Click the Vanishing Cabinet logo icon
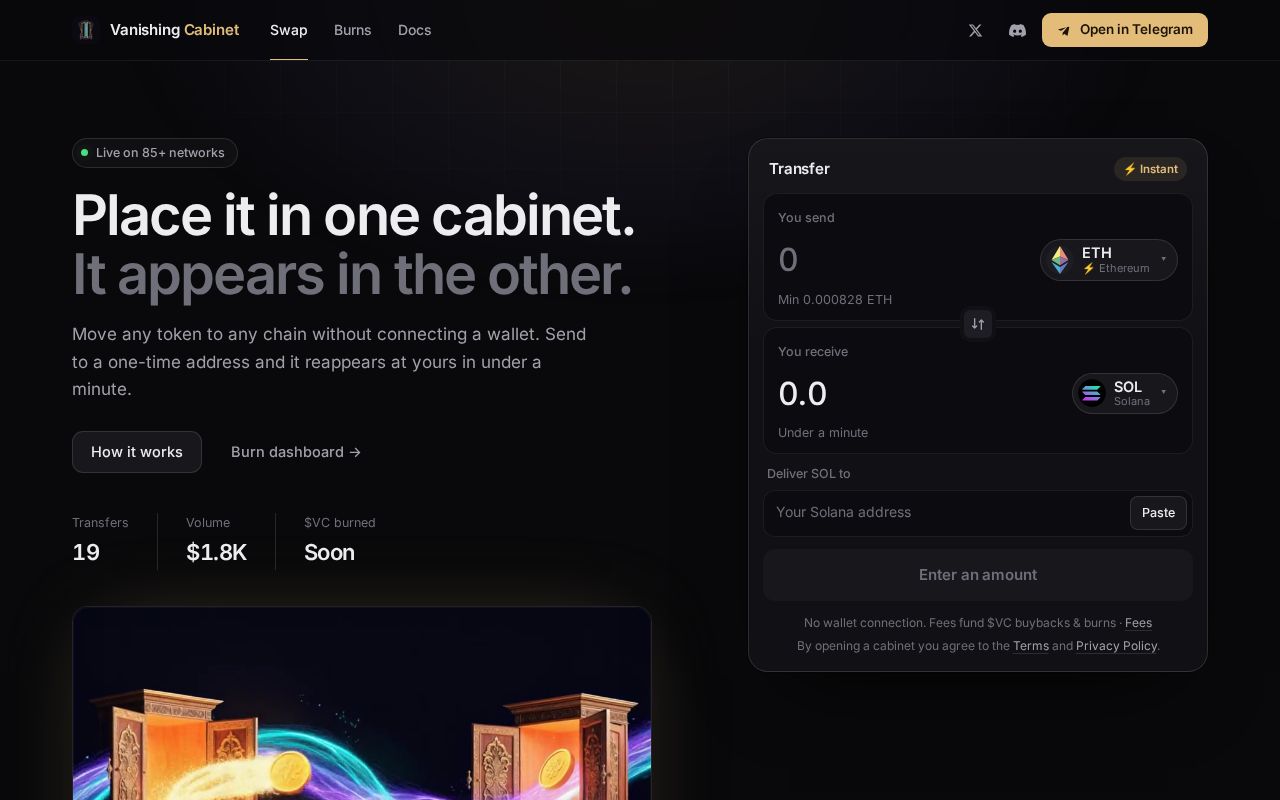 [86, 30]
